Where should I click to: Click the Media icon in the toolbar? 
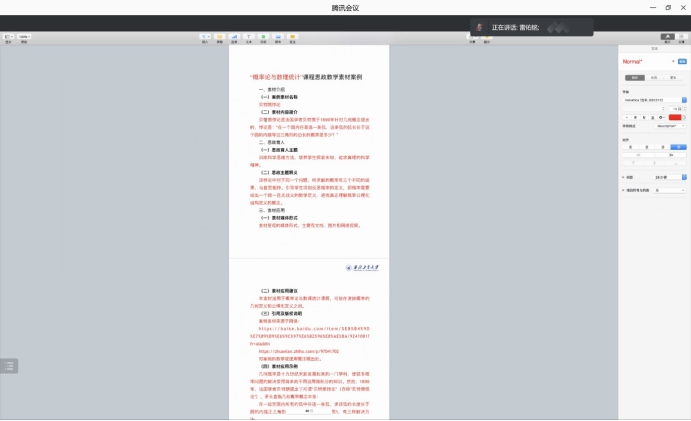tap(278, 37)
